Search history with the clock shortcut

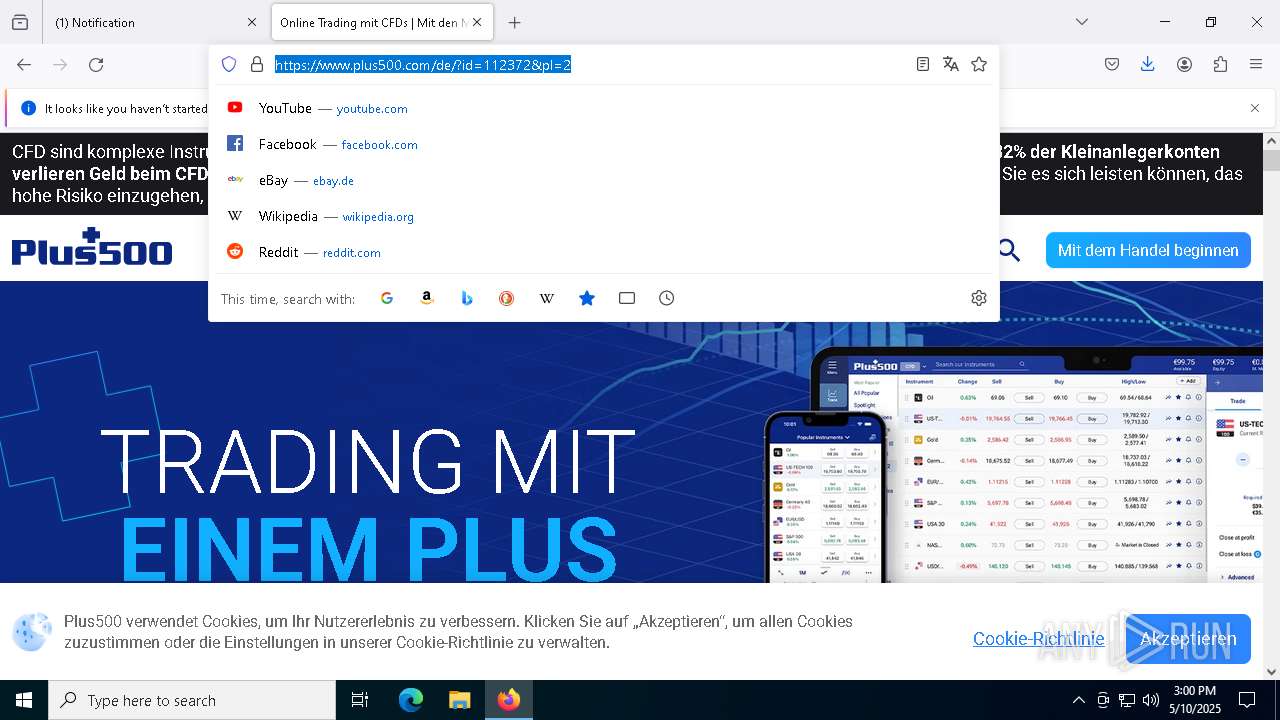click(667, 298)
